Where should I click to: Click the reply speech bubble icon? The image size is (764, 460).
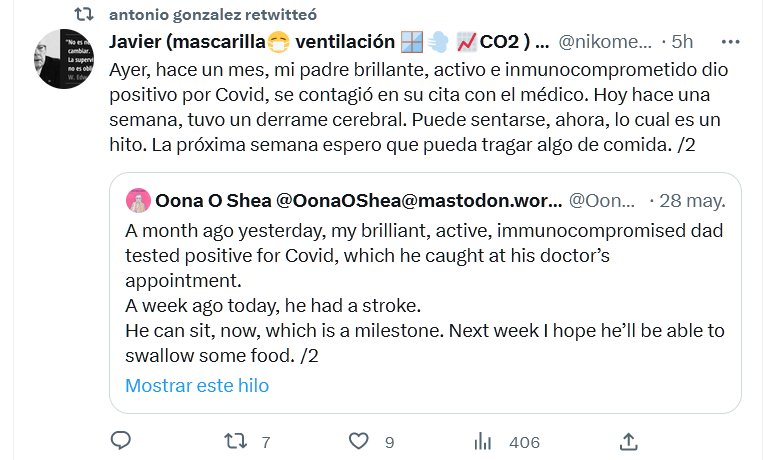121,441
